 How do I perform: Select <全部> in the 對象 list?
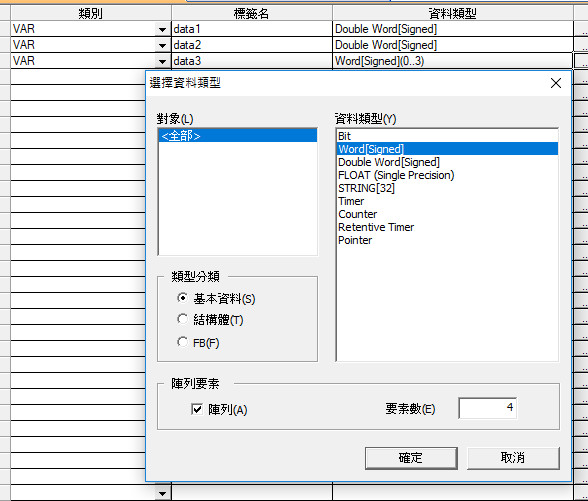point(238,136)
